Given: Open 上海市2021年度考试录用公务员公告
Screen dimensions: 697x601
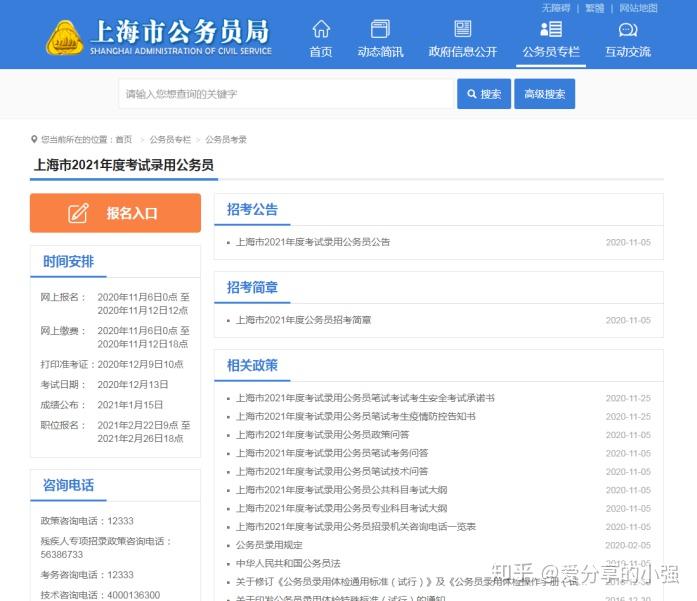Looking at the screenshot, I should click(x=313, y=242).
